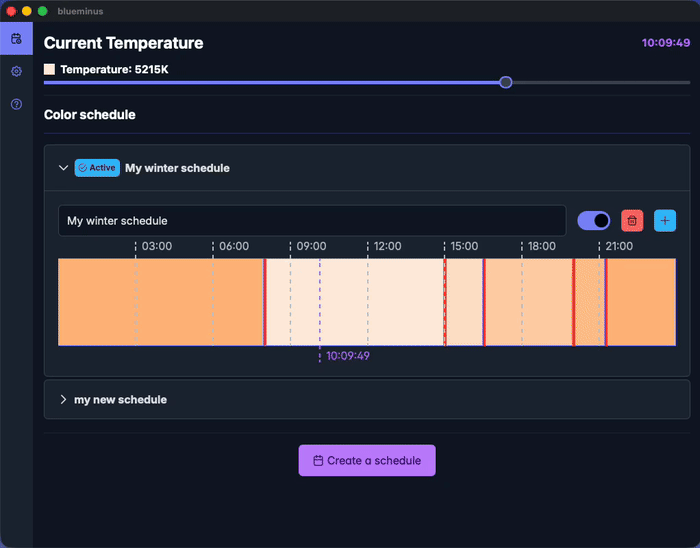This screenshot has height=548, width=700.
Task: Click the Active badge on My winter schedule
Action: 97,168
